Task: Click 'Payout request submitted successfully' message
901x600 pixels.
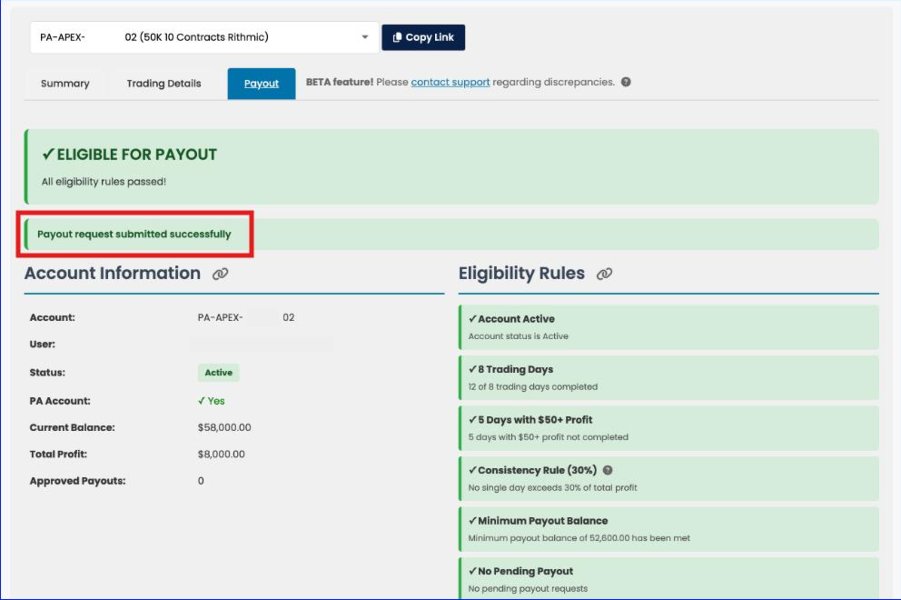Action: [x=134, y=234]
